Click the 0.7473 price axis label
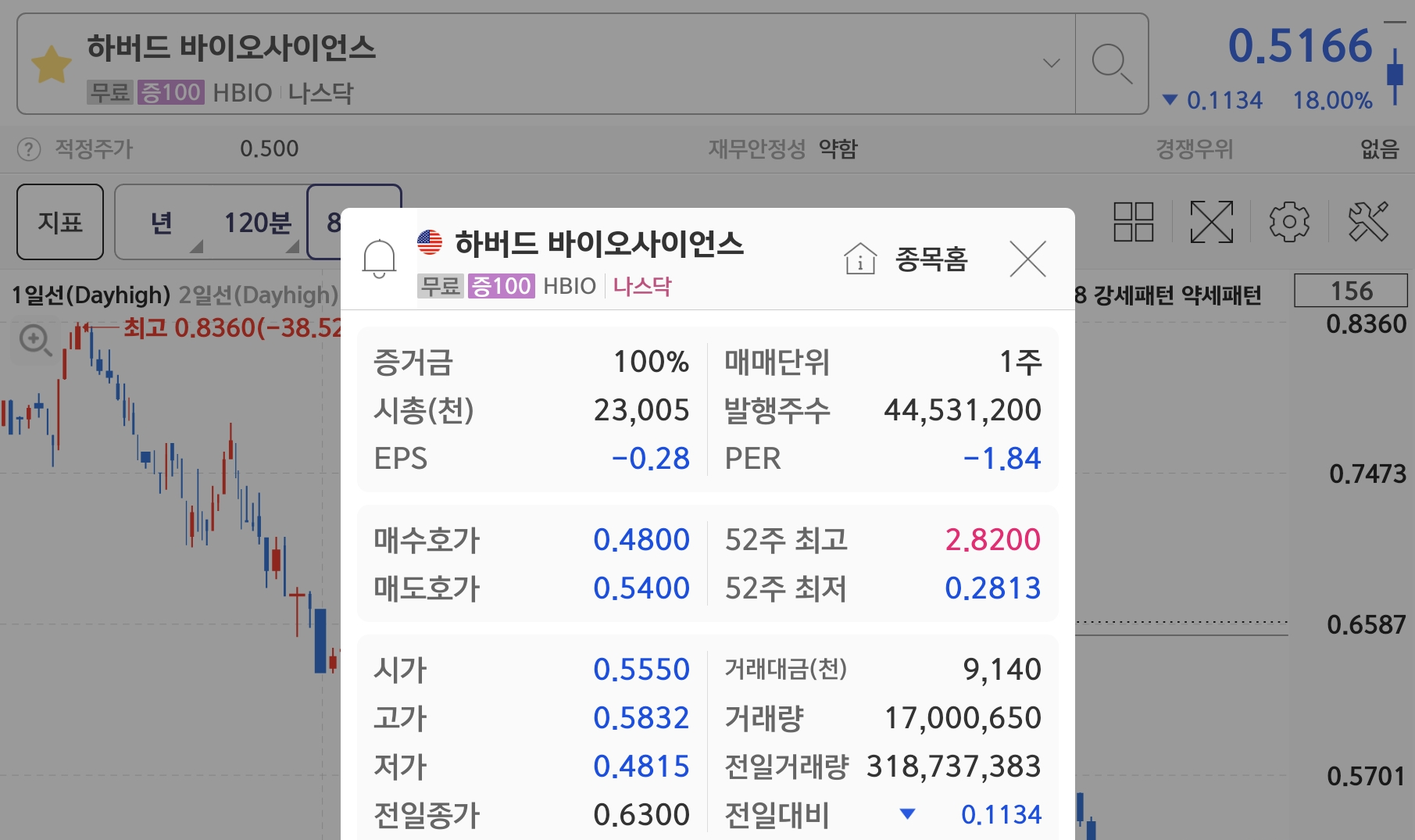Screen dimensions: 1415x840 coord(1367,474)
